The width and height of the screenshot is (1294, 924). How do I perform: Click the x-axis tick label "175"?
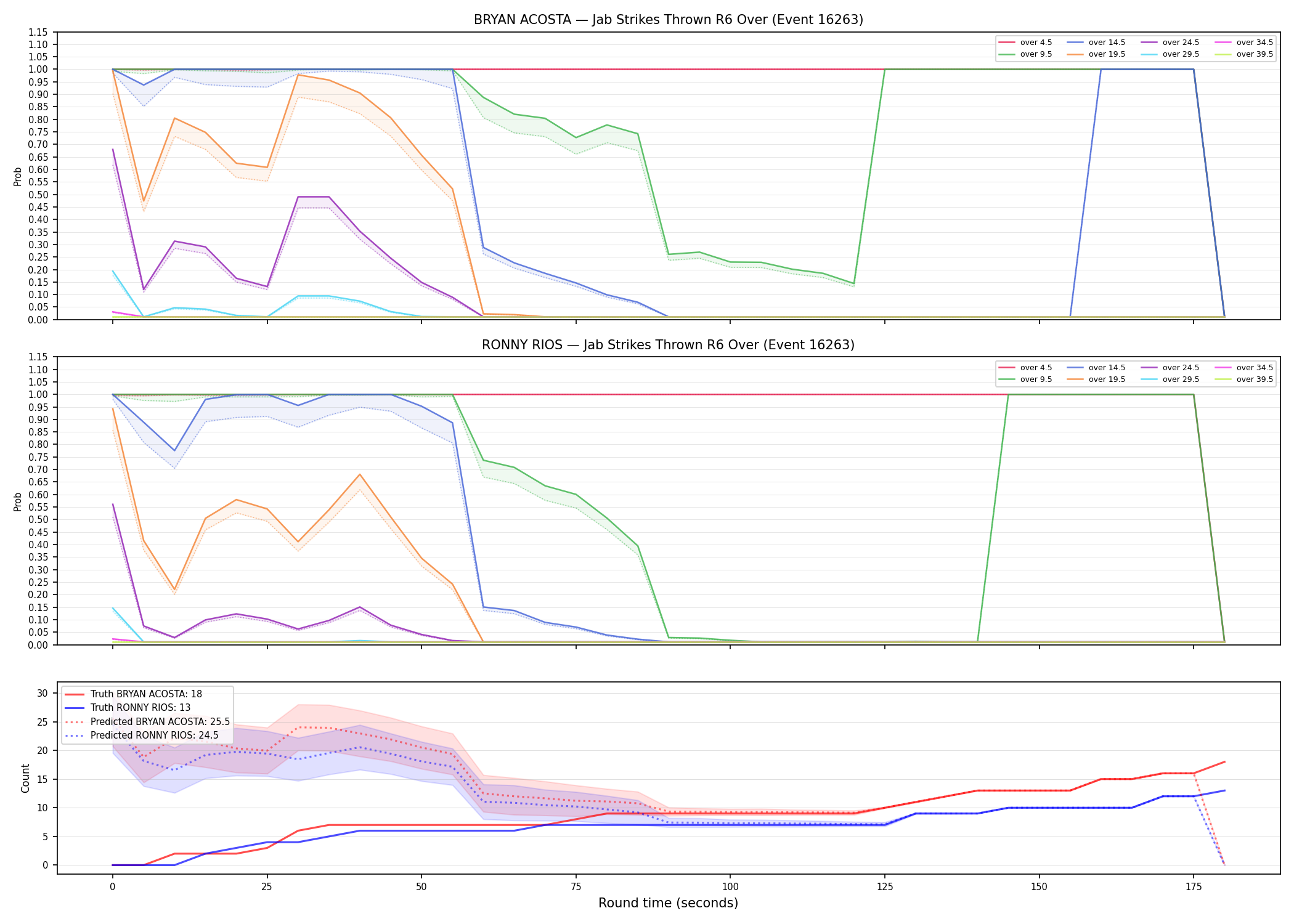tap(1194, 887)
